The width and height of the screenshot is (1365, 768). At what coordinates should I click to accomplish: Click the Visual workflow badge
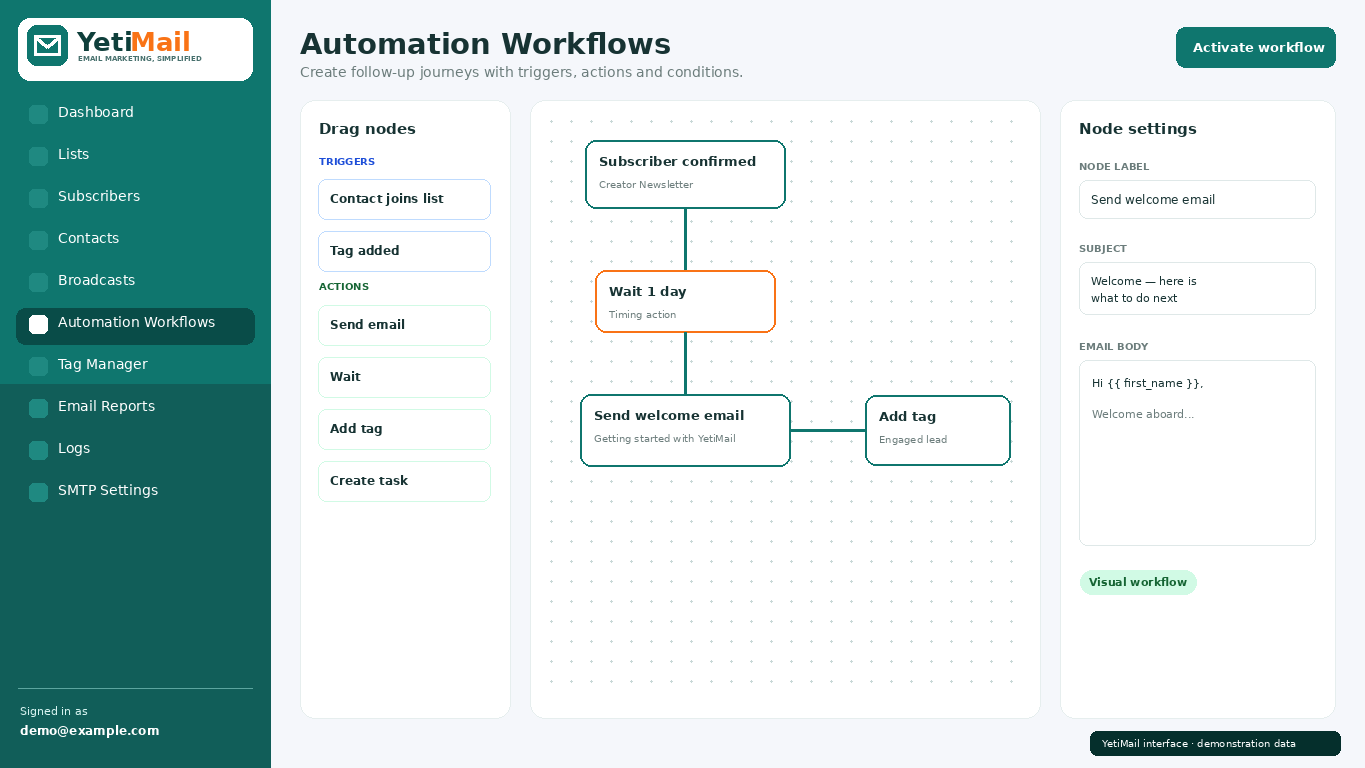pos(1138,583)
